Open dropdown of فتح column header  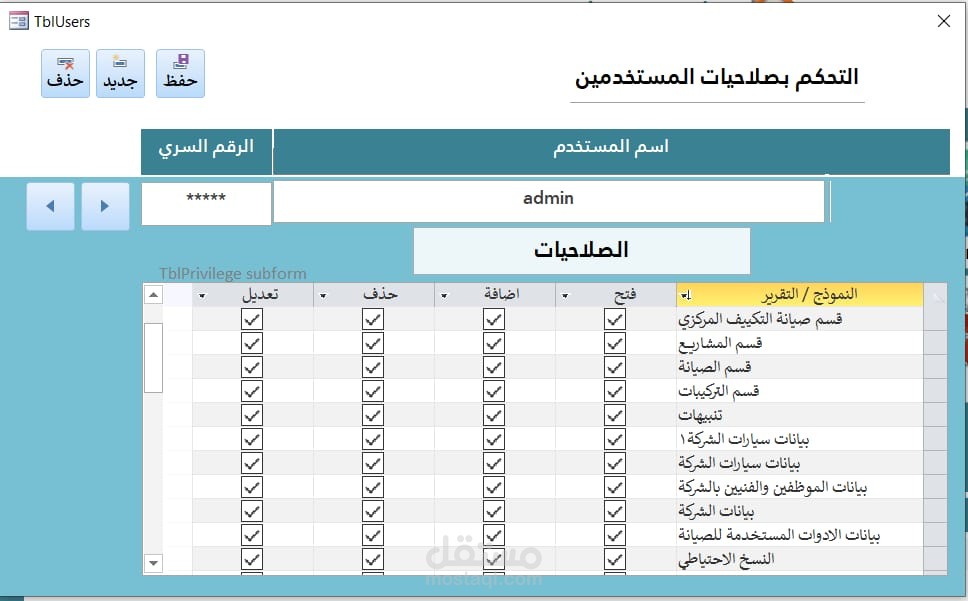pyautogui.click(x=565, y=296)
